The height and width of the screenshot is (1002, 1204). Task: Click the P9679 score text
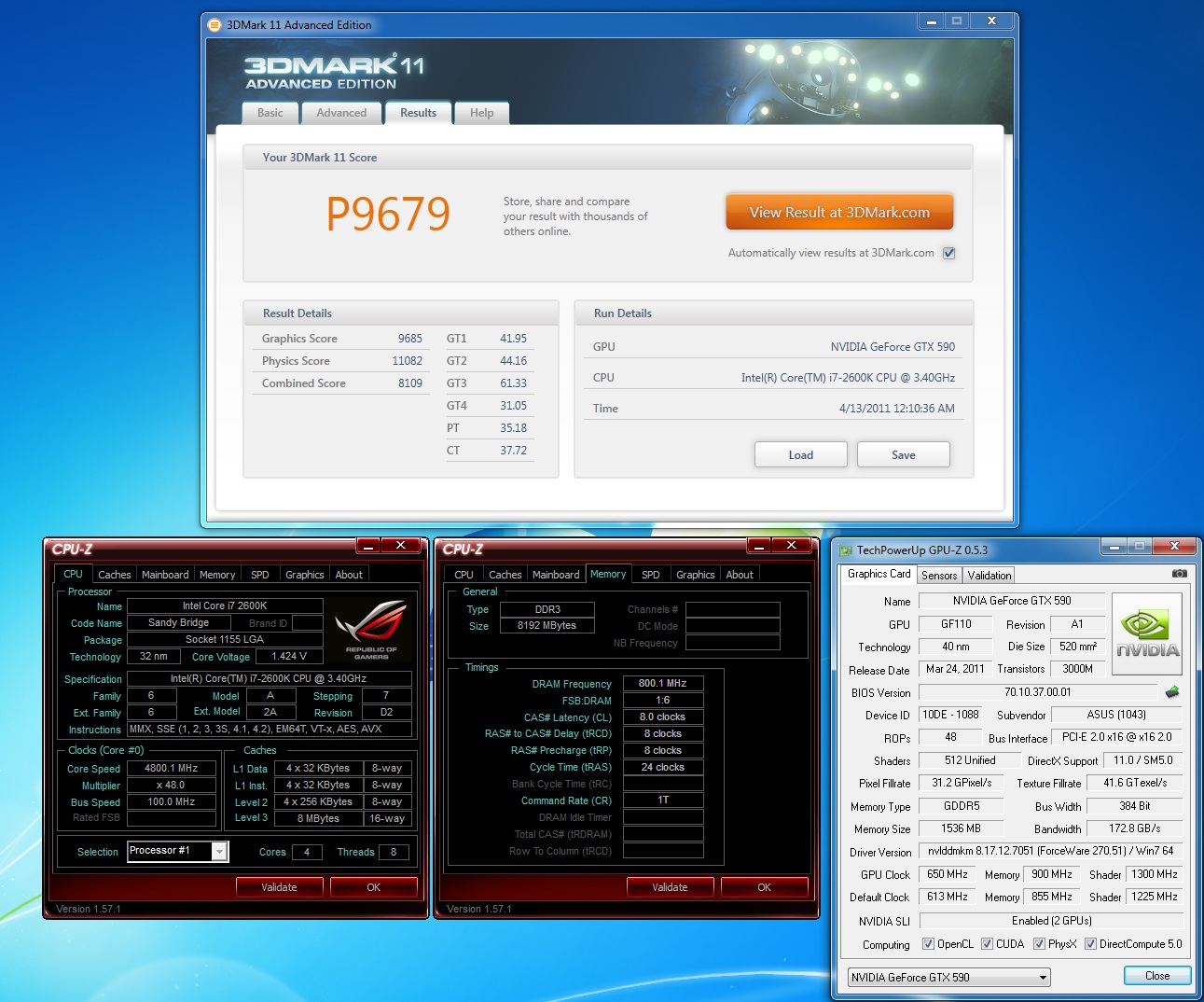click(x=388, y=214)
